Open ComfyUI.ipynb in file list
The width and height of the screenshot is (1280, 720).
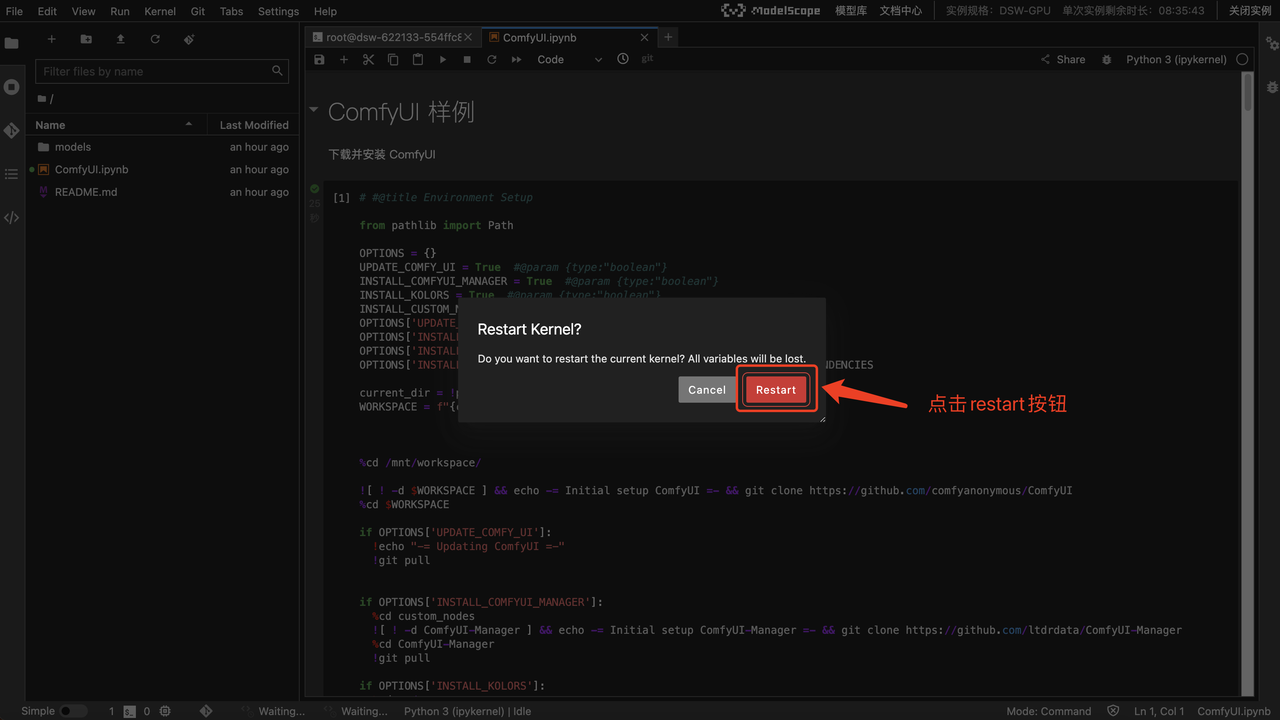pyautogui.click(x=162, y=170)
